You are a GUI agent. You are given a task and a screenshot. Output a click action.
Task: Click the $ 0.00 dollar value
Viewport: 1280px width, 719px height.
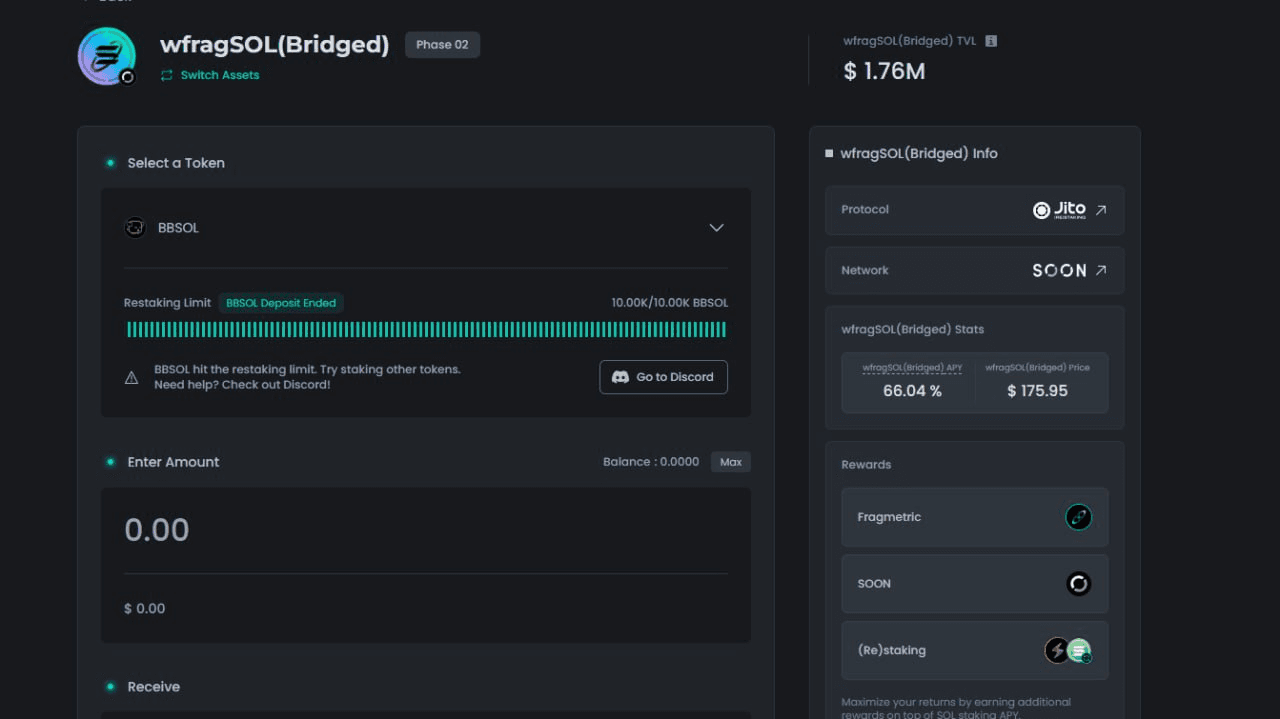tap(145, 608)
